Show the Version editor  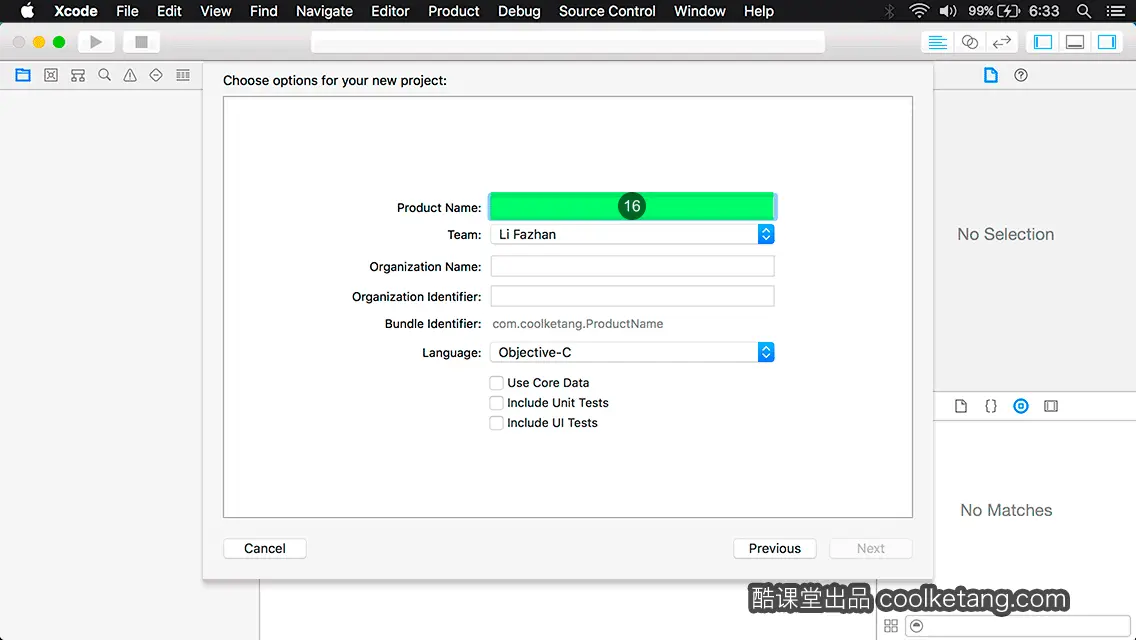(1001, 42)
